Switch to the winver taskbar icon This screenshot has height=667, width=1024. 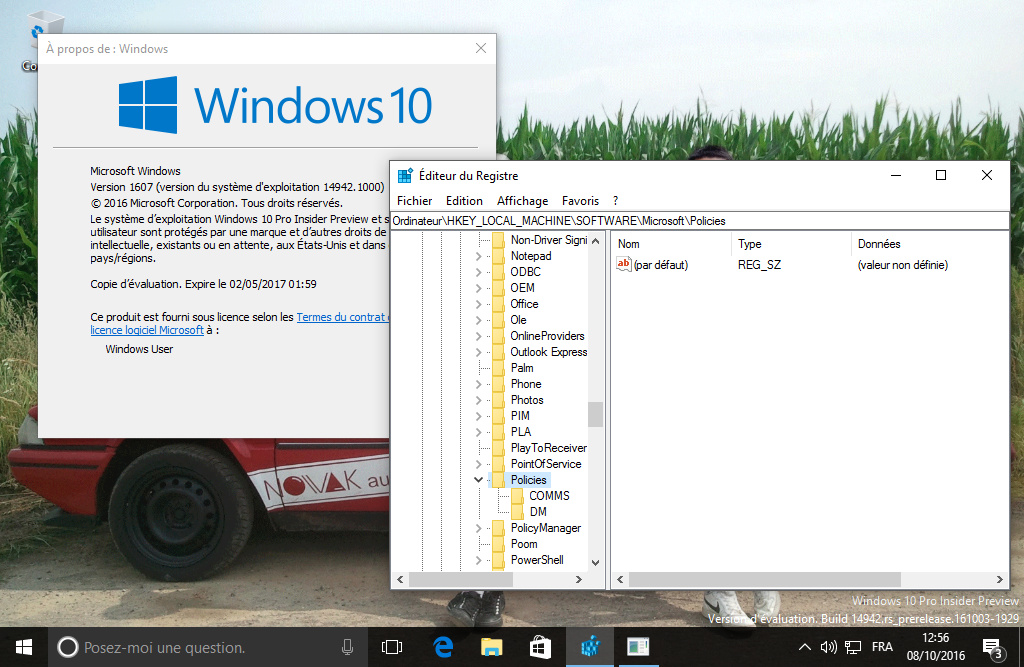(638, 647)
